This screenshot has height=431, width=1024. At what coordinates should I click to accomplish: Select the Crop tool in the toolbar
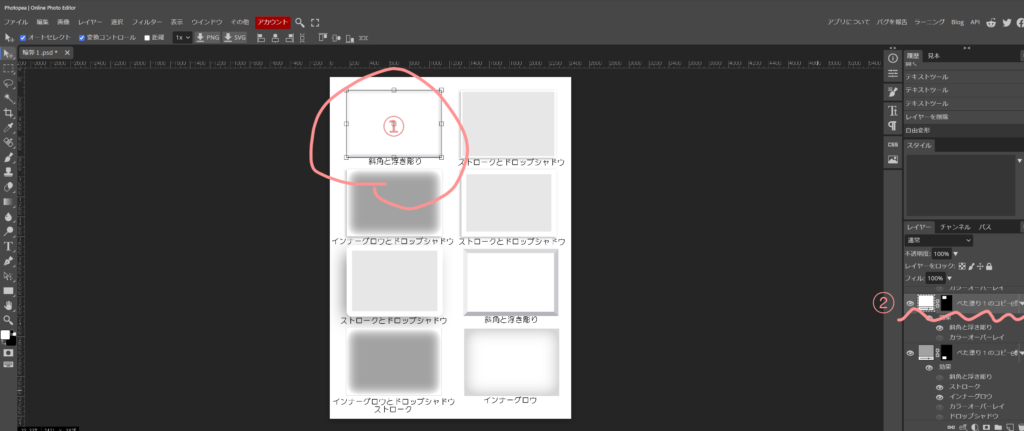coord(8,113)
